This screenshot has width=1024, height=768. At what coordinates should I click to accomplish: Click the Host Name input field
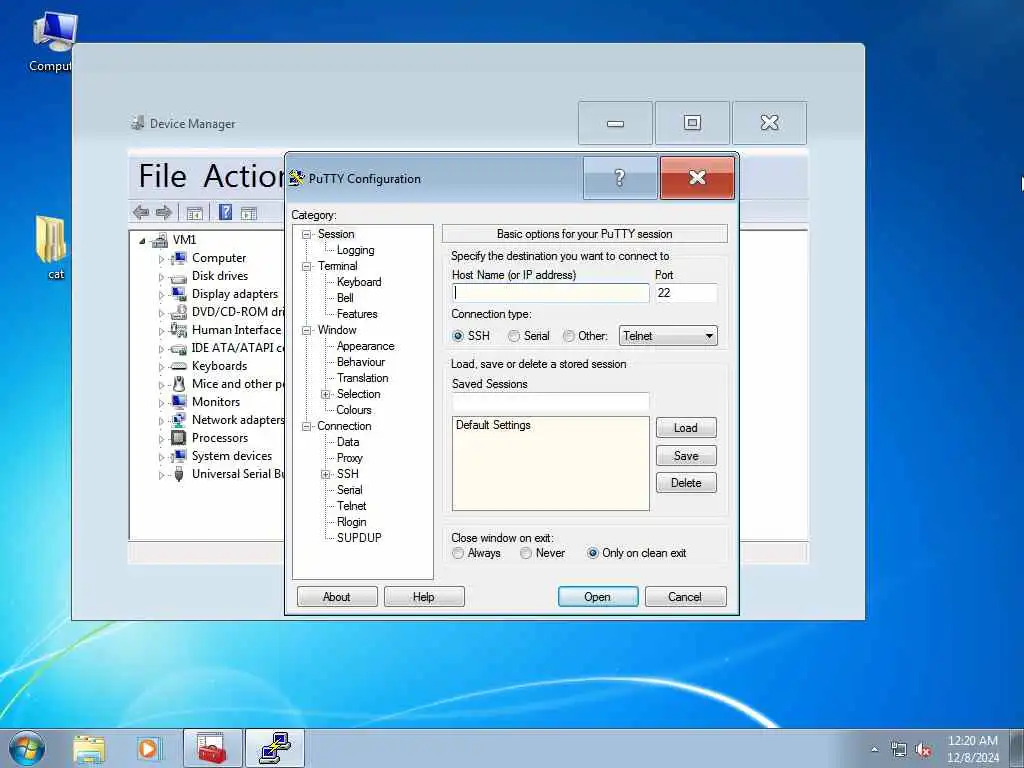tap(551, 293)
